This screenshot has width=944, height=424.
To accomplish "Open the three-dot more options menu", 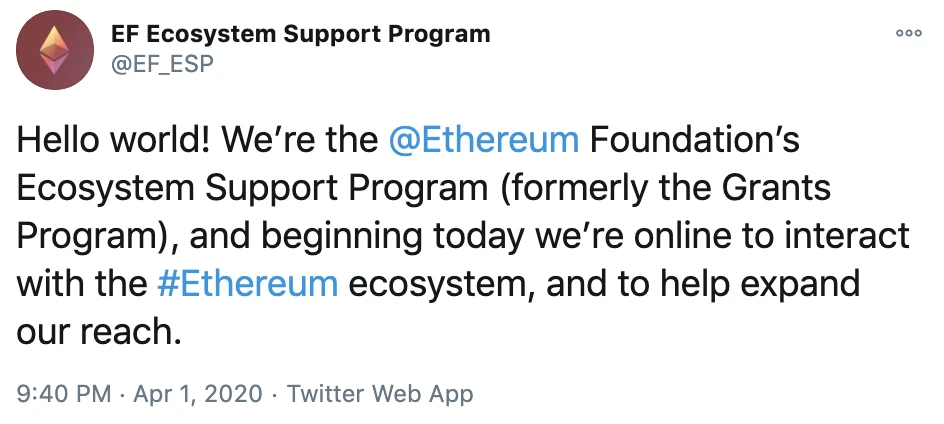I will coord(908,34).
